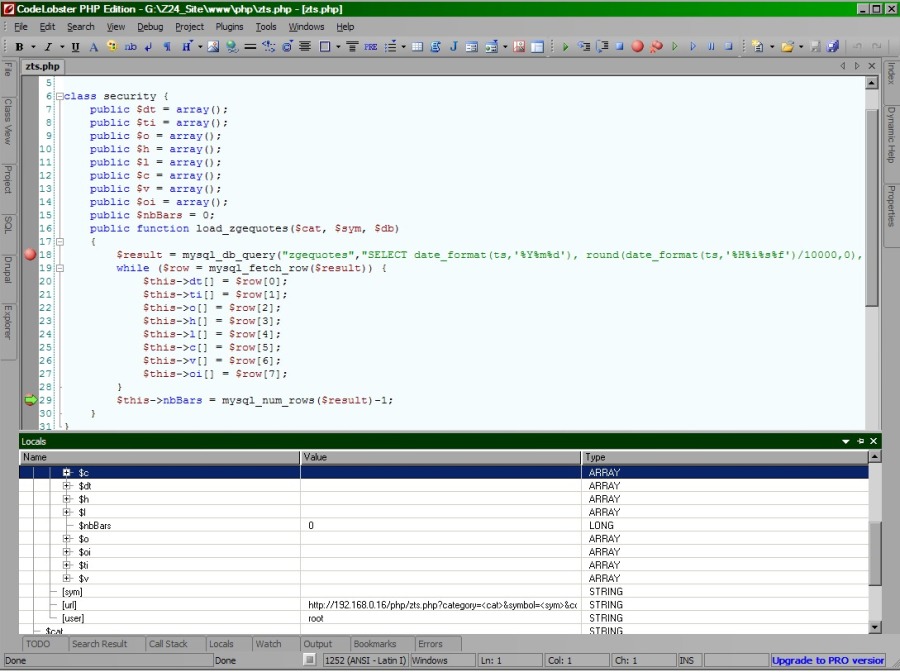
Task: Expand the $v array node
Action: (67, 578)
